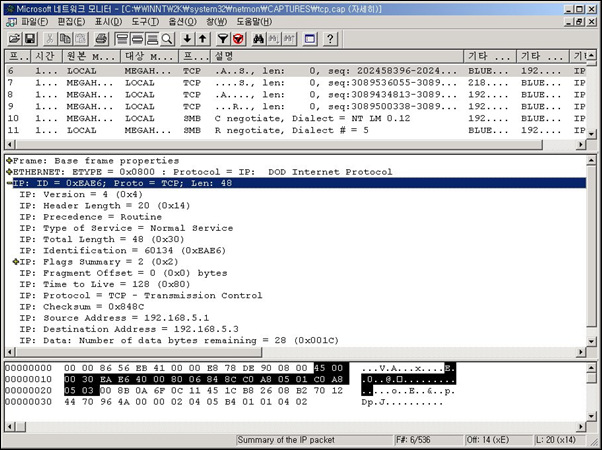Open the 도움말(H) menu
This screenshot has height=450, width=602.
click(254, 22)
